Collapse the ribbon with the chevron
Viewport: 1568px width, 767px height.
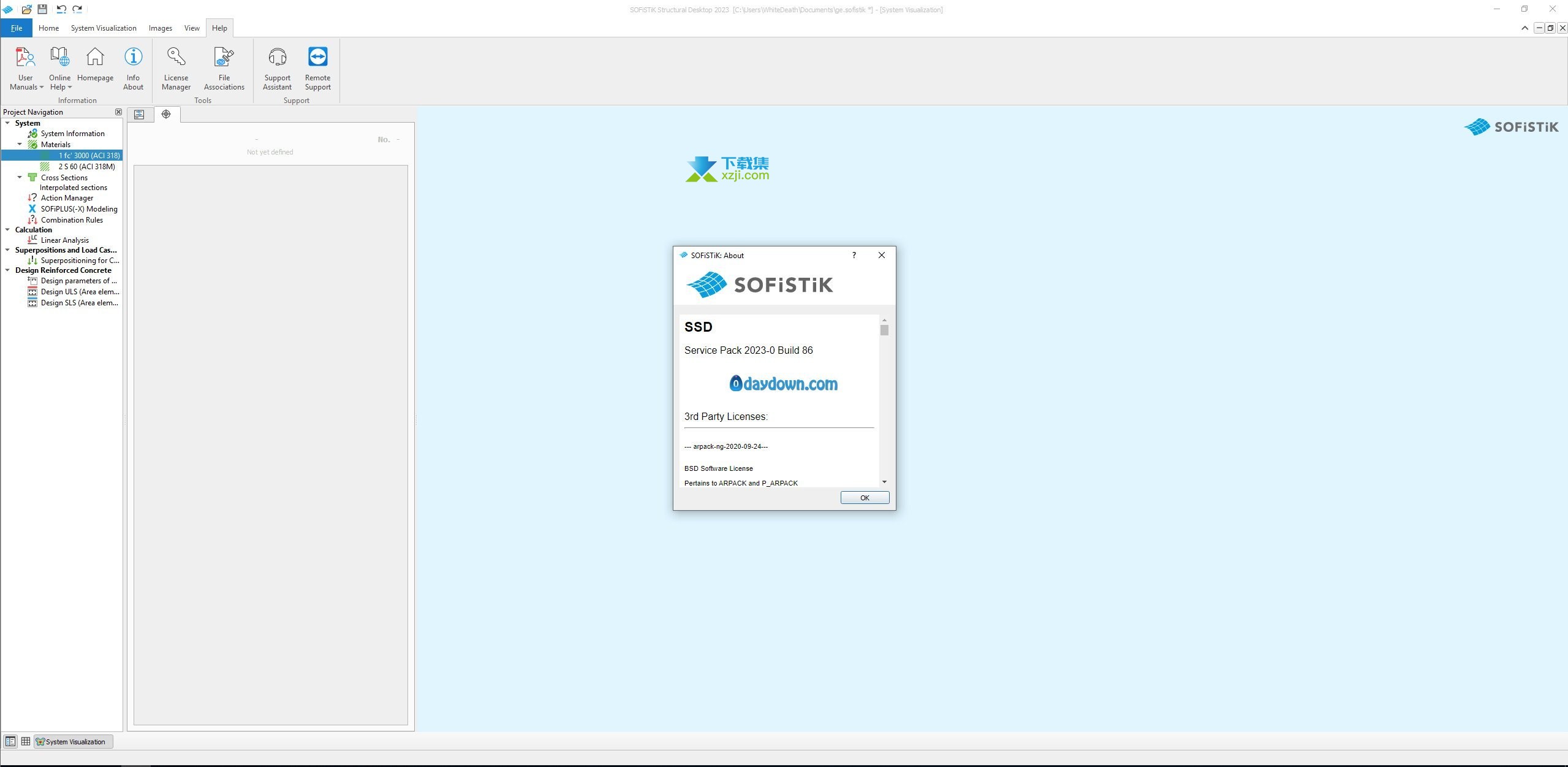pyautogui.click(x=1524, y=28)
